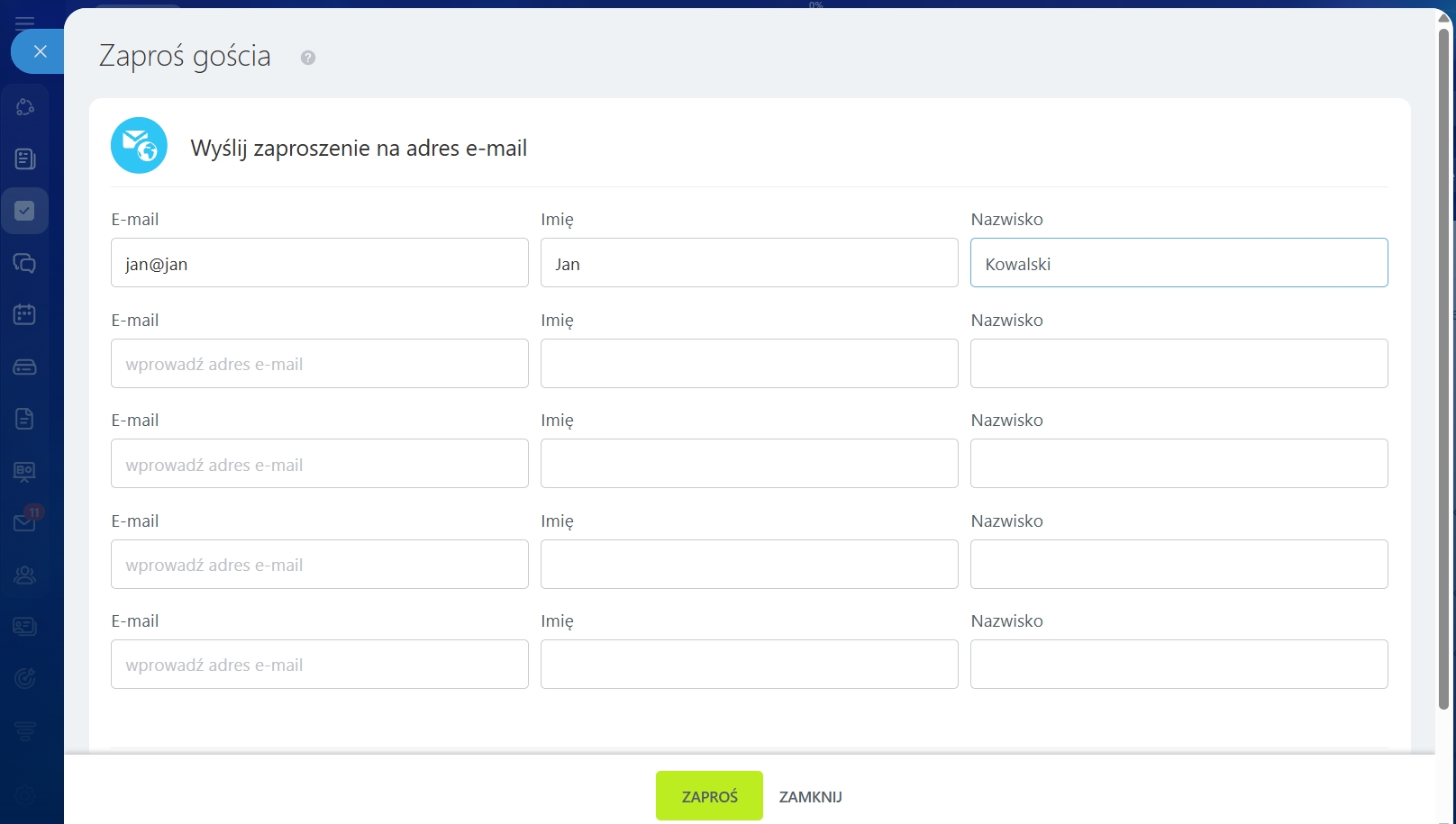Open the news feed icon in sidebar

(25, 159)
